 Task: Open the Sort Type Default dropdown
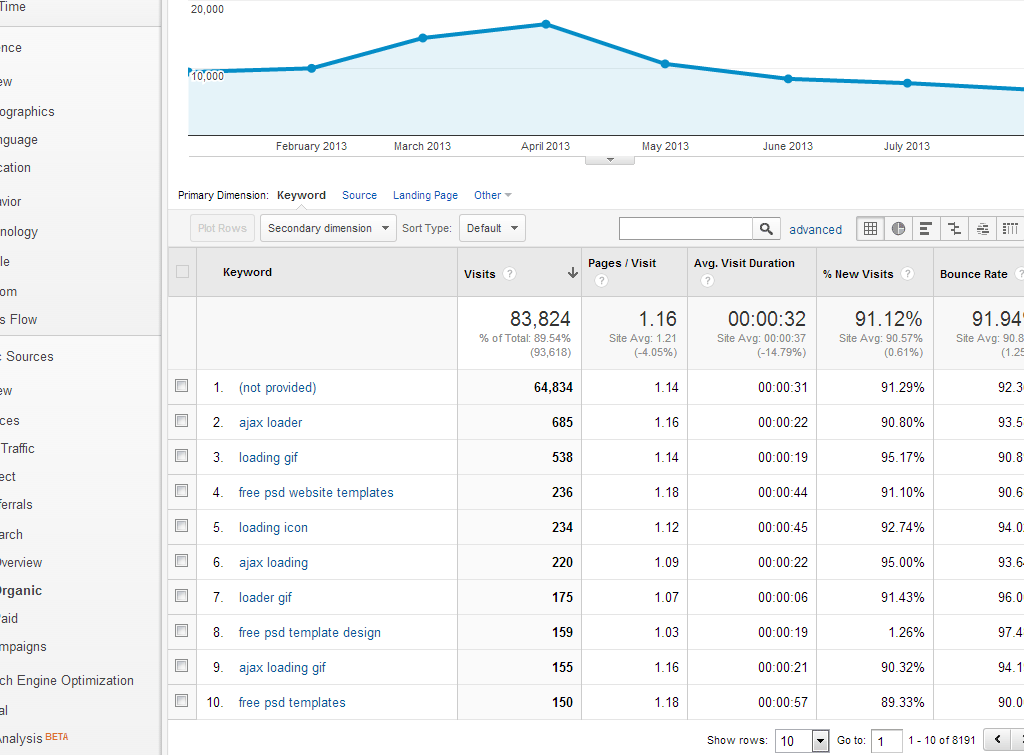click(x=492, y=228)
